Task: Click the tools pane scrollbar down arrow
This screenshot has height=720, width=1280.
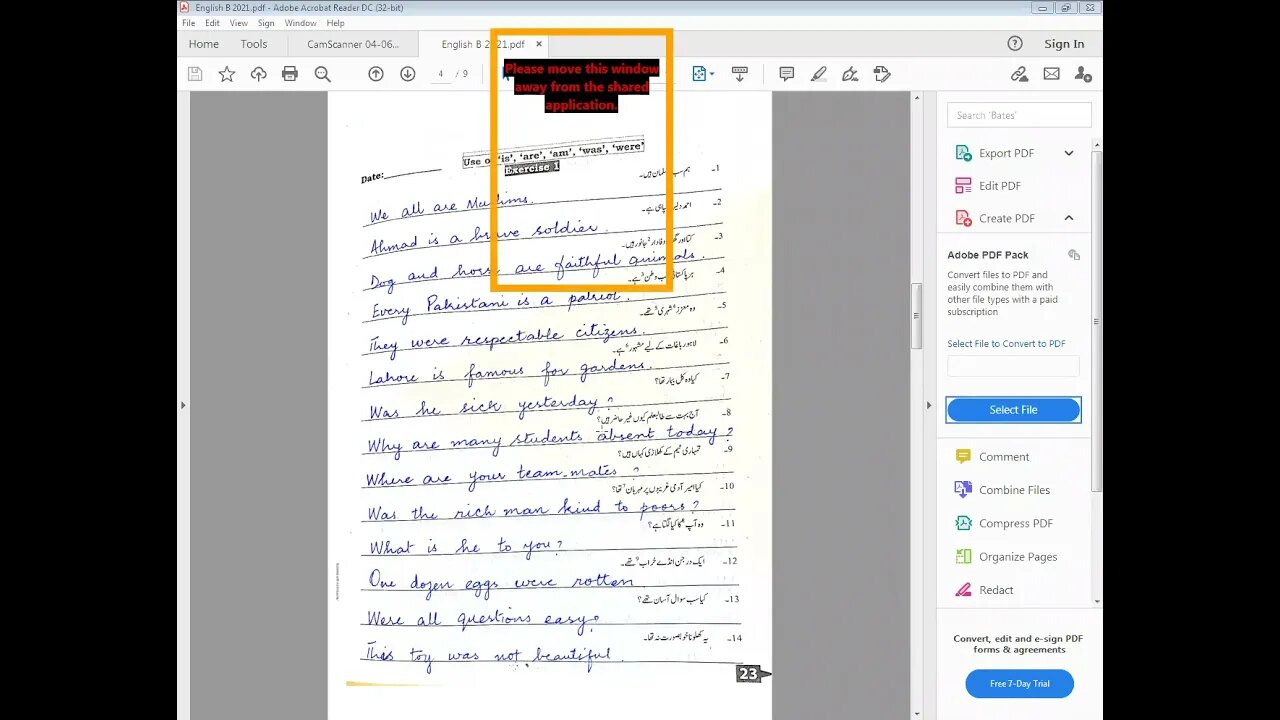Action: (x=1097, y=602)
